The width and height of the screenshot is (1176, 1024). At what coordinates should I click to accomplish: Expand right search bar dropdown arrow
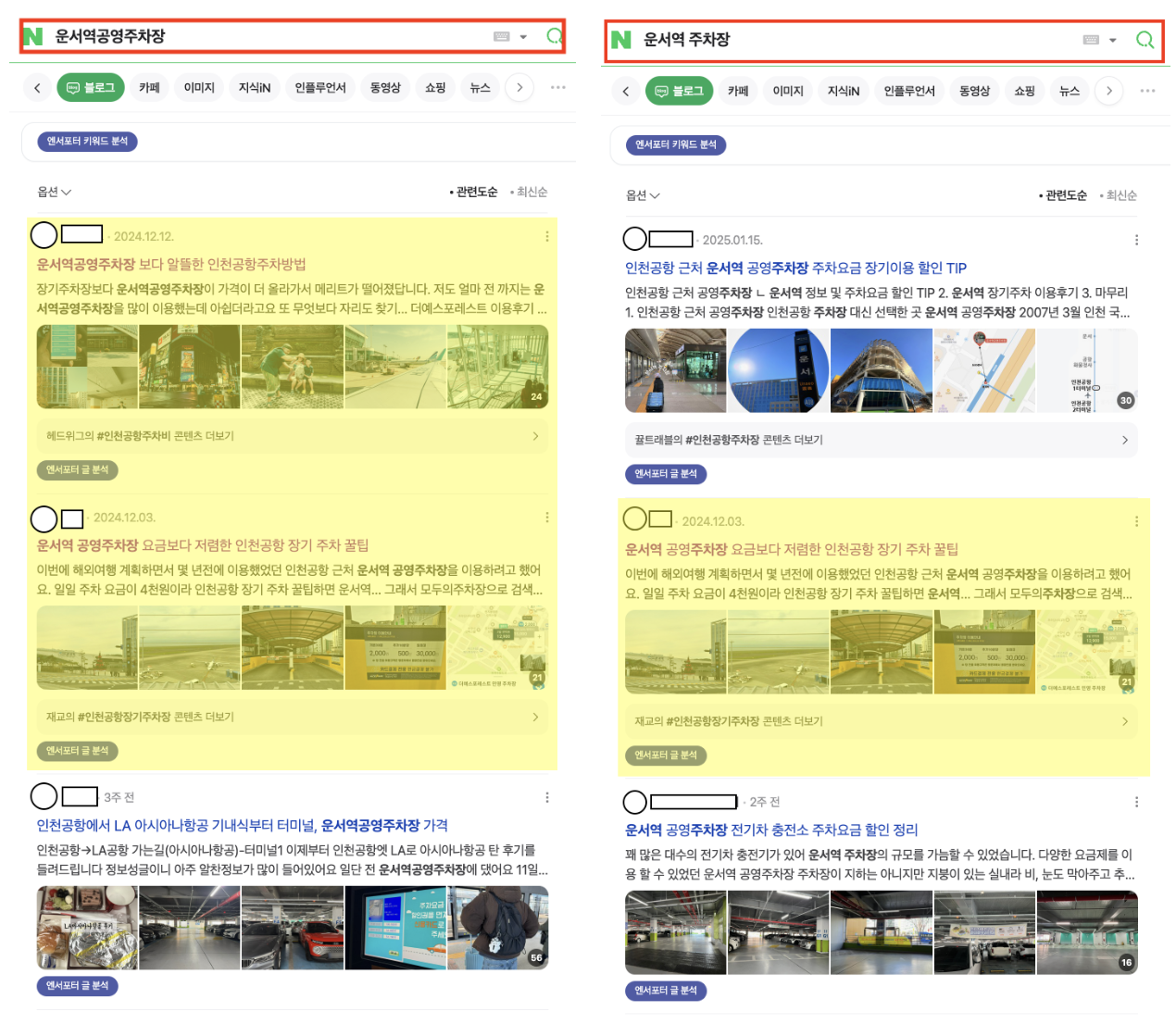(x=1113, y=40)
